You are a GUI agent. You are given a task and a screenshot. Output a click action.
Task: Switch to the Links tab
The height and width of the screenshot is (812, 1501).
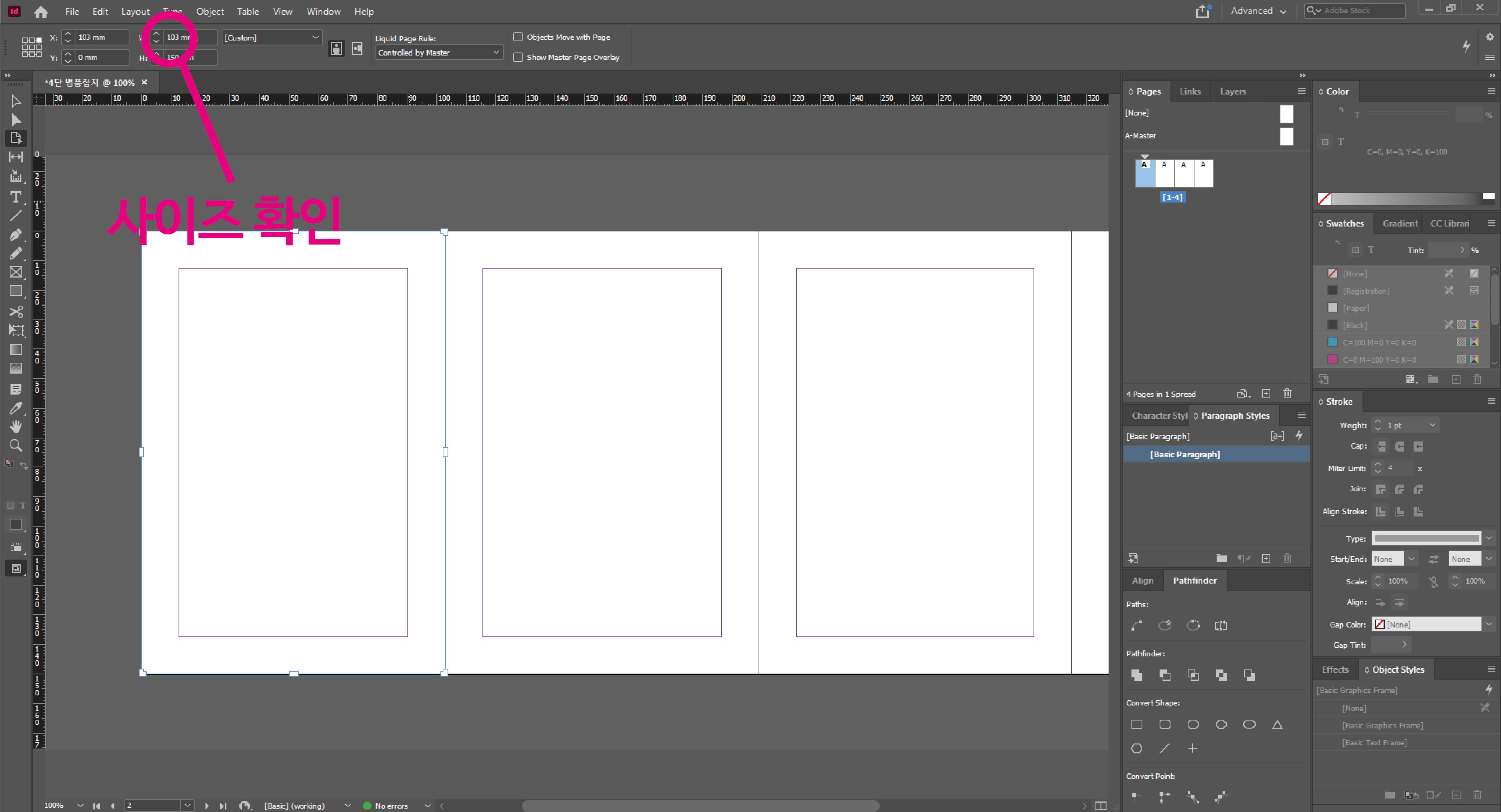[x=1189, y=92]
